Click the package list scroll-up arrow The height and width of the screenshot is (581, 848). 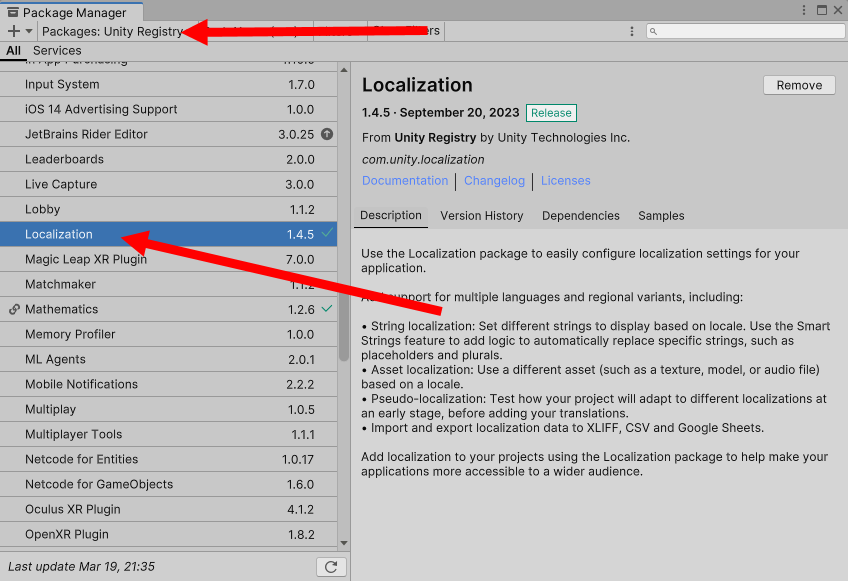point(344,70)
